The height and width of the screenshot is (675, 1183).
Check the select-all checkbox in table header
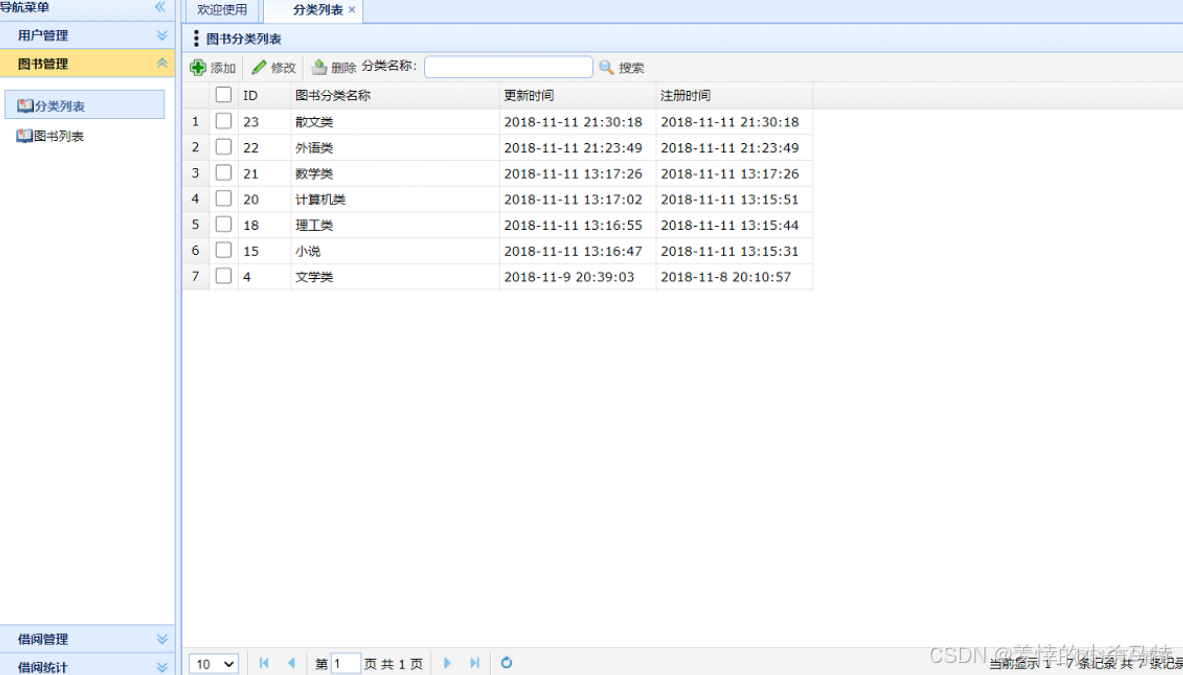click(x=223, y=95)
